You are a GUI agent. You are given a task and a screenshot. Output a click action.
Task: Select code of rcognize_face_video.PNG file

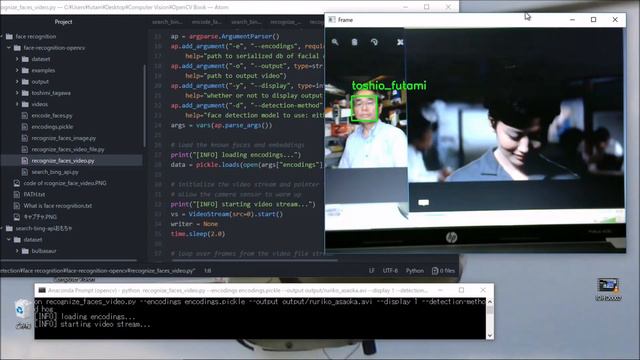[x=65, y=183]
